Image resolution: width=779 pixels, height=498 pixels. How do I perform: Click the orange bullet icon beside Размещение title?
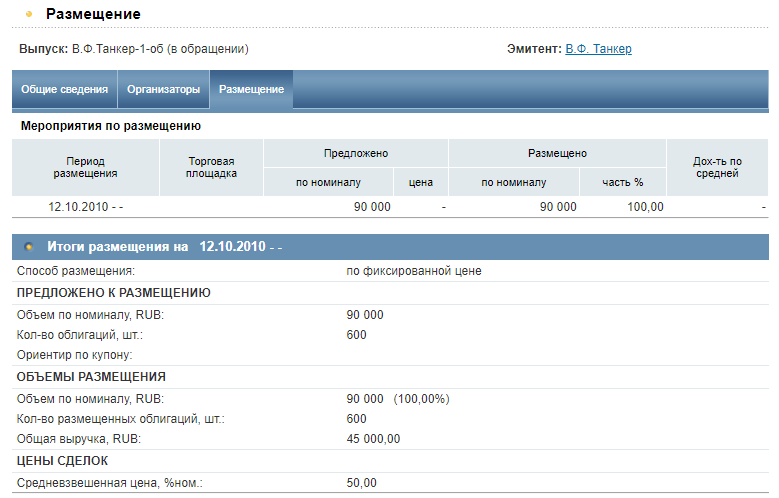click(x=27, y=15)
